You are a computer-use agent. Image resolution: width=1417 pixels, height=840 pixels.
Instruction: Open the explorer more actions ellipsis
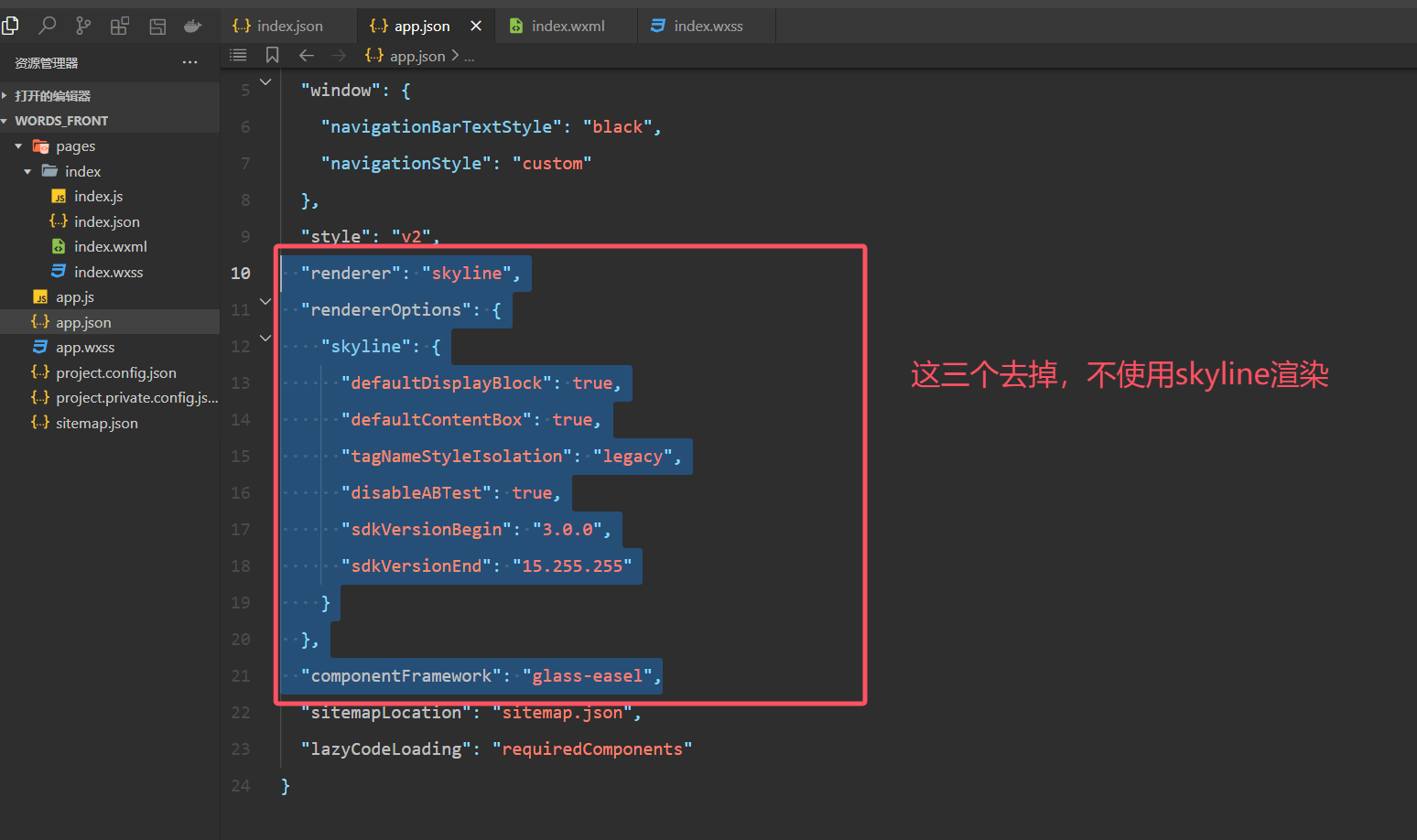189,62
